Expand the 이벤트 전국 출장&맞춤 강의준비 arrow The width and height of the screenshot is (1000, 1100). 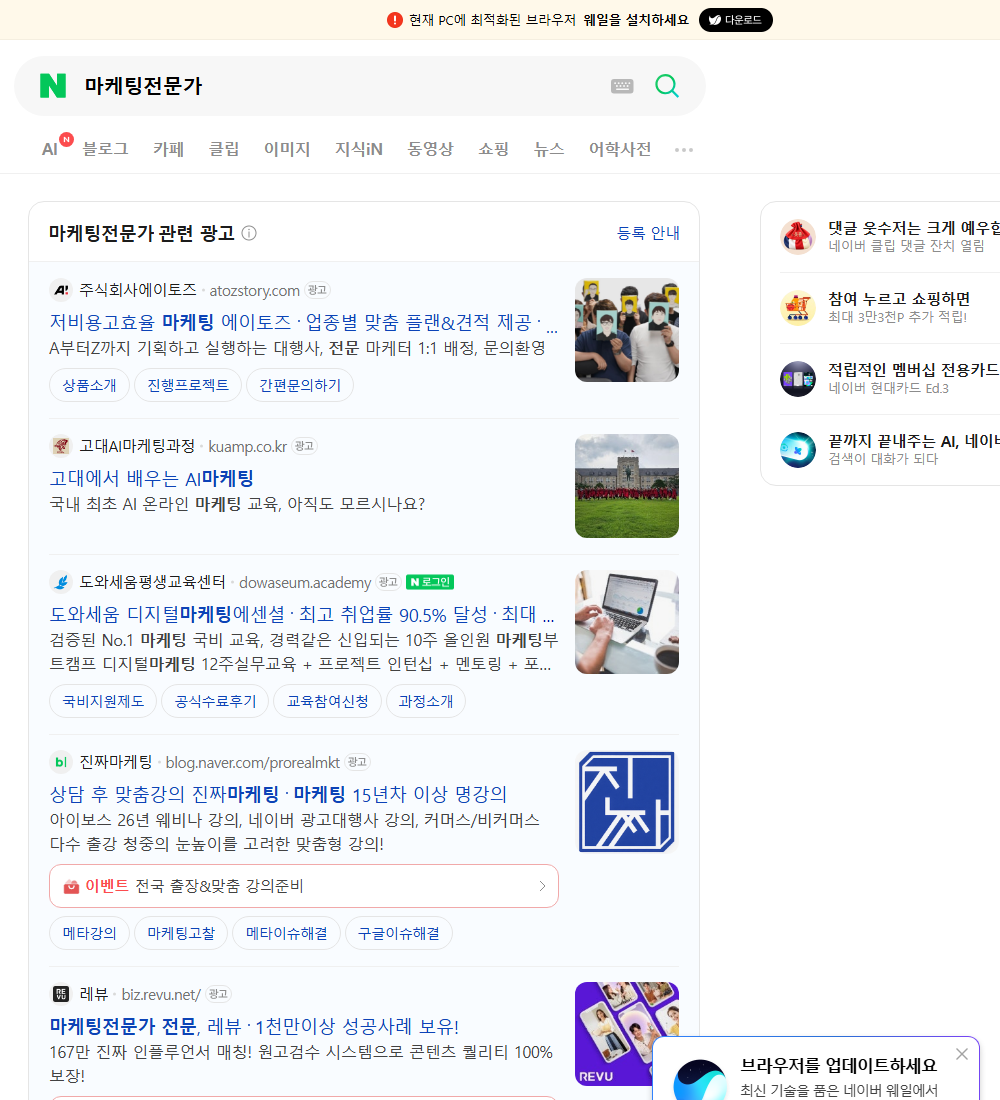(x=542, y=886)
